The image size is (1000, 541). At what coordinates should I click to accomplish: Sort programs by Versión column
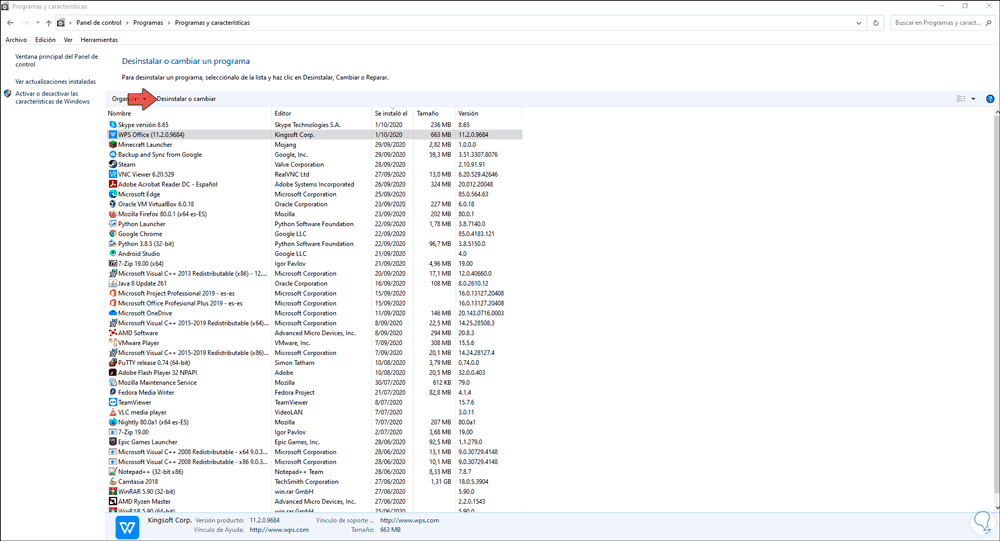click(489, 114)
